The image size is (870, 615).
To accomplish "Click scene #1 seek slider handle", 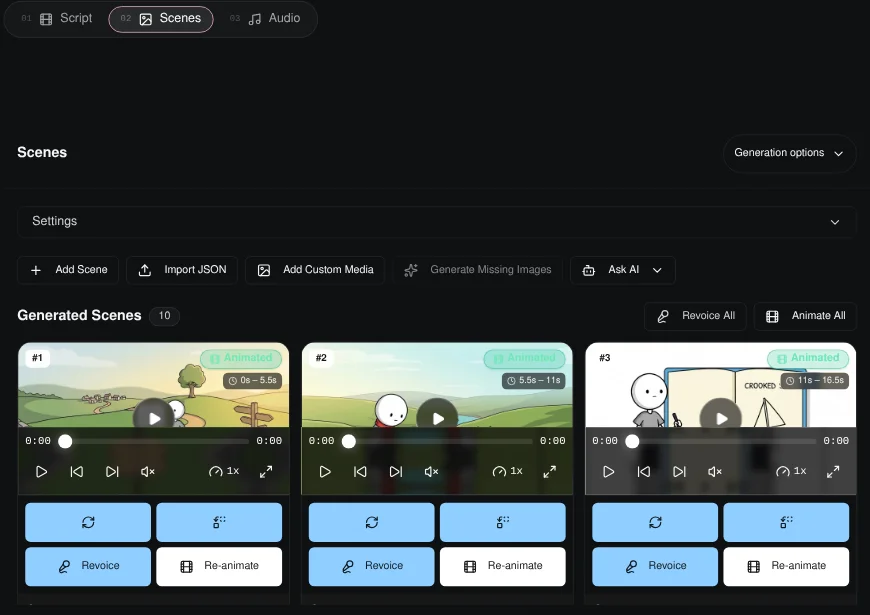I will pyautogui.click(x=65, y=441).
